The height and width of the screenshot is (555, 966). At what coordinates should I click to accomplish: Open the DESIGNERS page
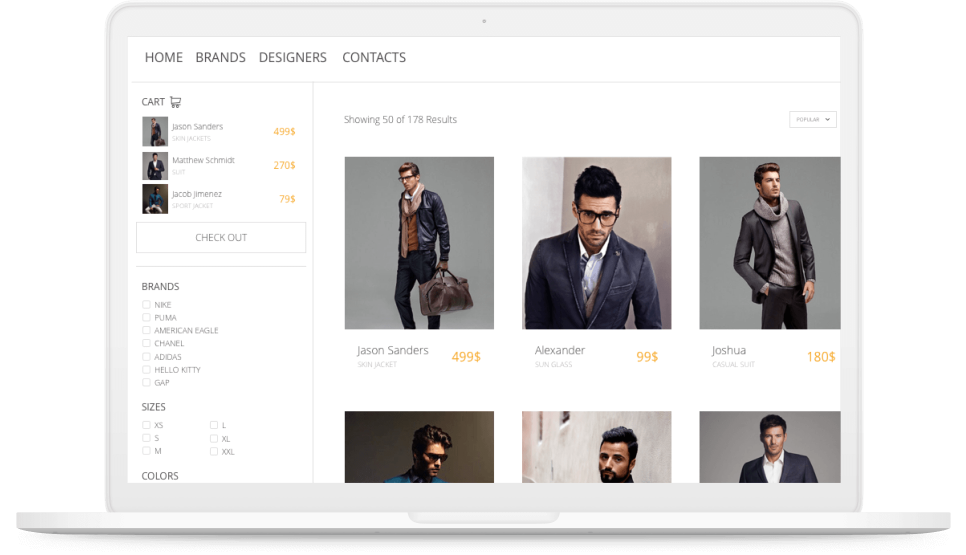[293, 57]
